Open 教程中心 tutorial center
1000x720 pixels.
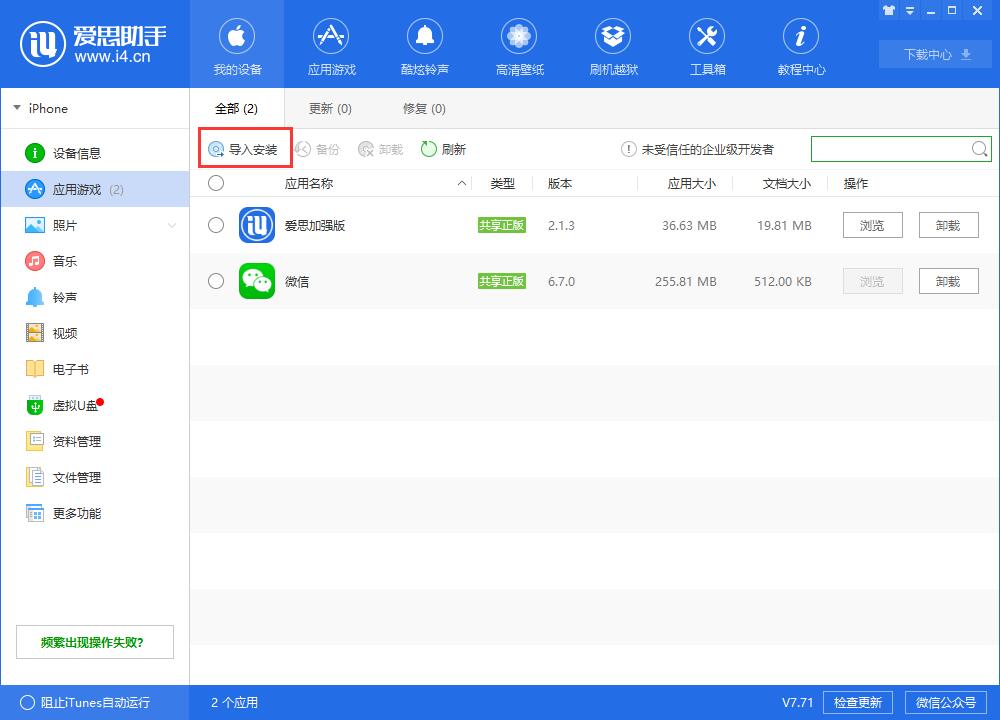(800, 44)
